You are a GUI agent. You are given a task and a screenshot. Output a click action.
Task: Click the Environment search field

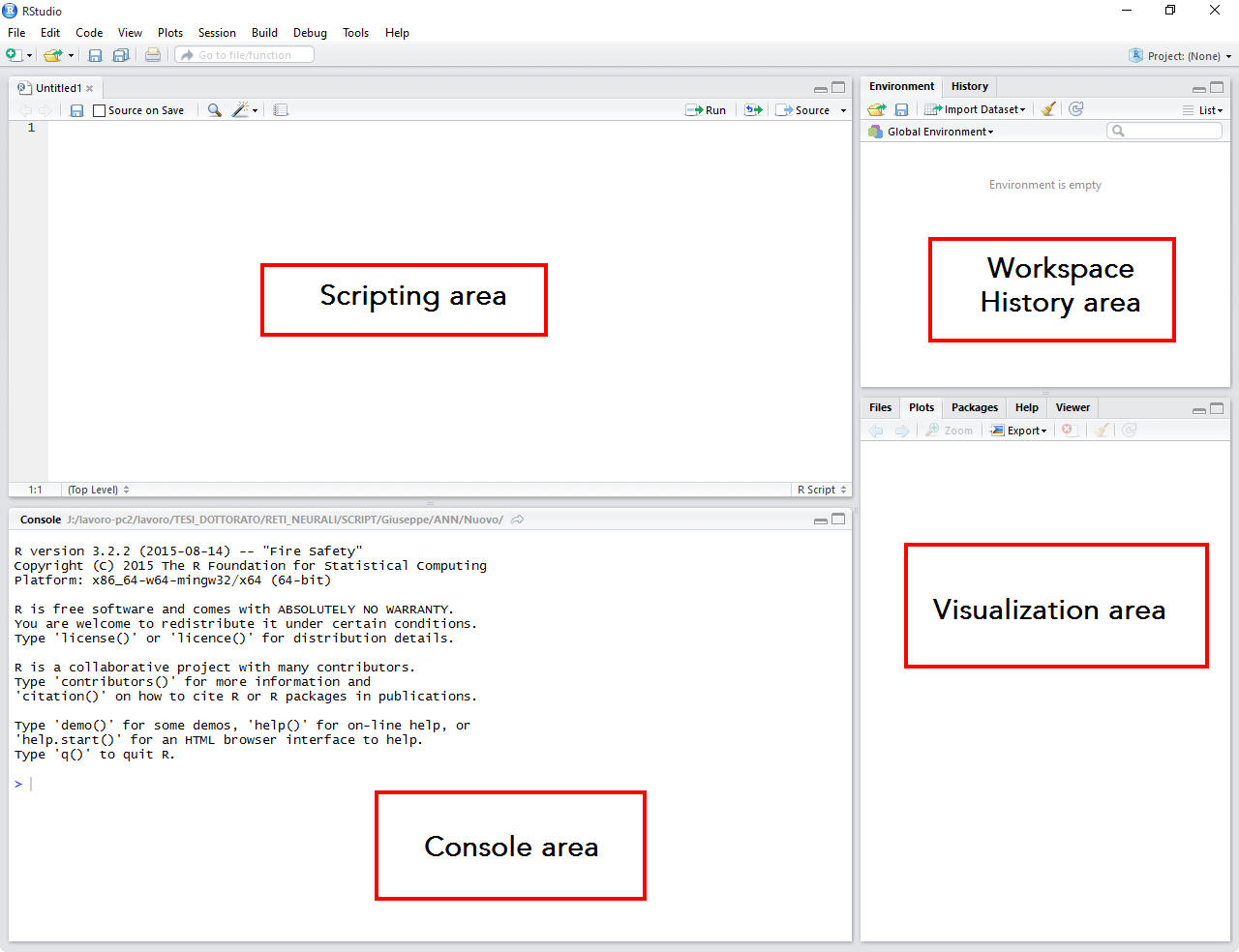tap(1164, 131)
